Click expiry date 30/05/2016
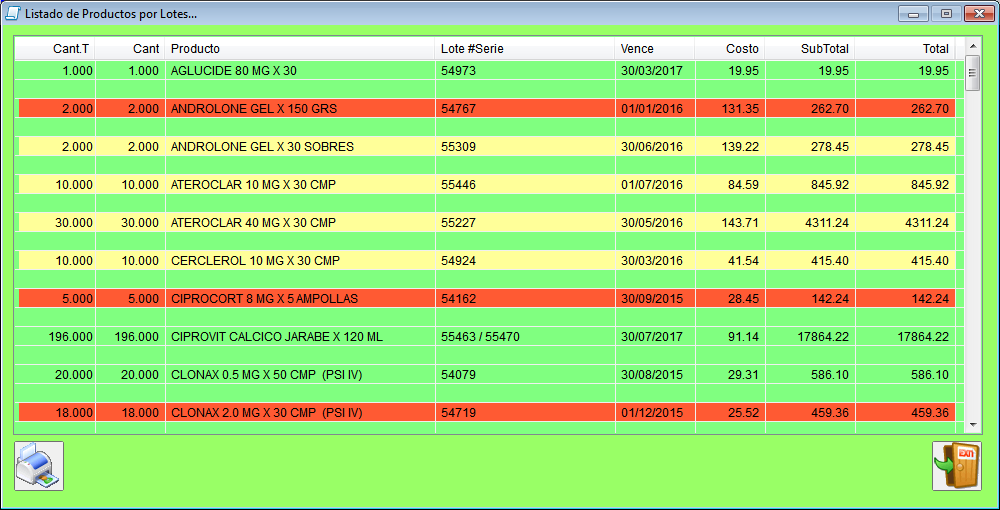 (652, 222)
